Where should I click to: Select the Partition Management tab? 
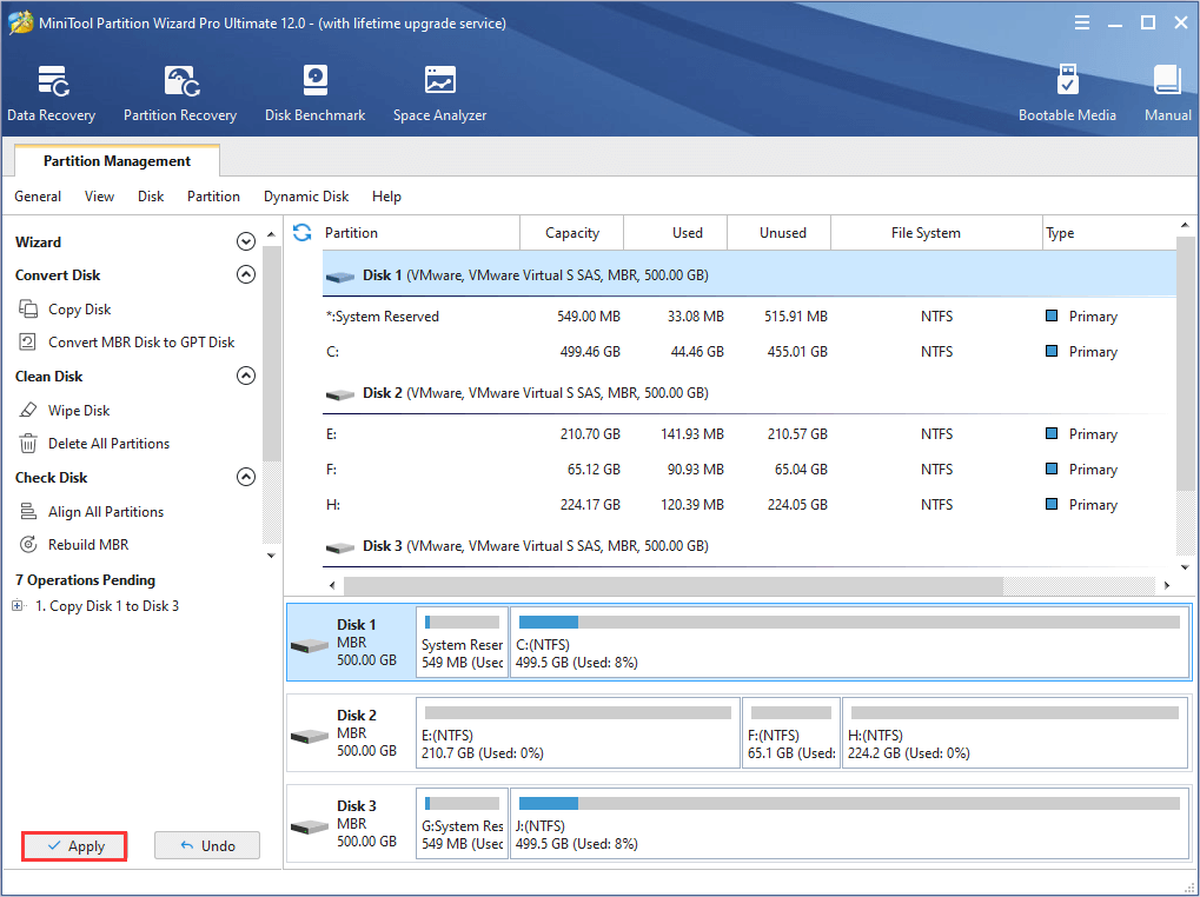click(x=117, y=161)
